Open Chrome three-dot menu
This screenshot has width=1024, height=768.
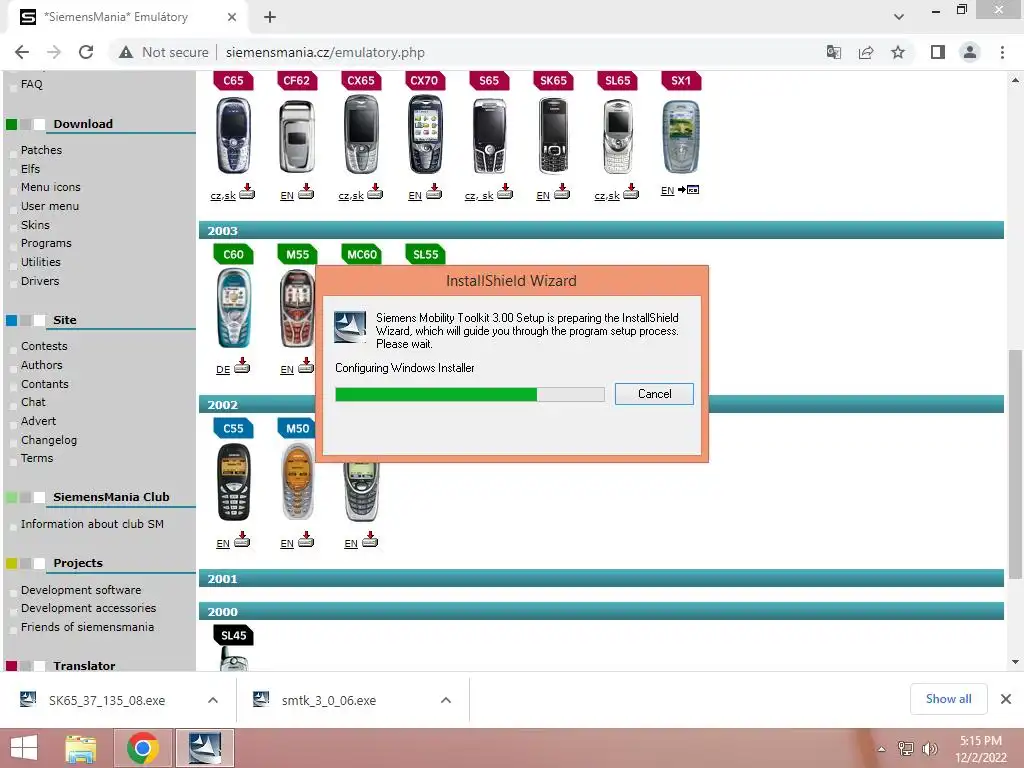click(x=1002, y=52)
